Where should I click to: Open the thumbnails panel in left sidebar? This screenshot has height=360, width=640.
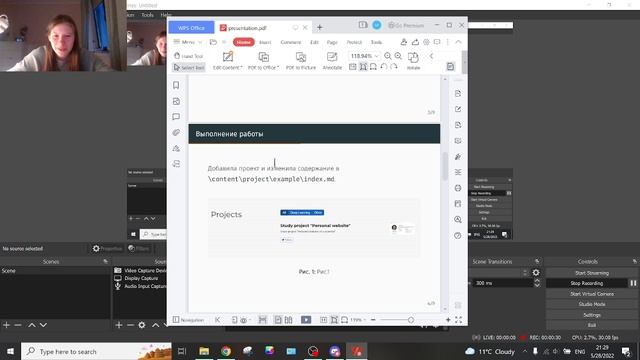(176, 101)
